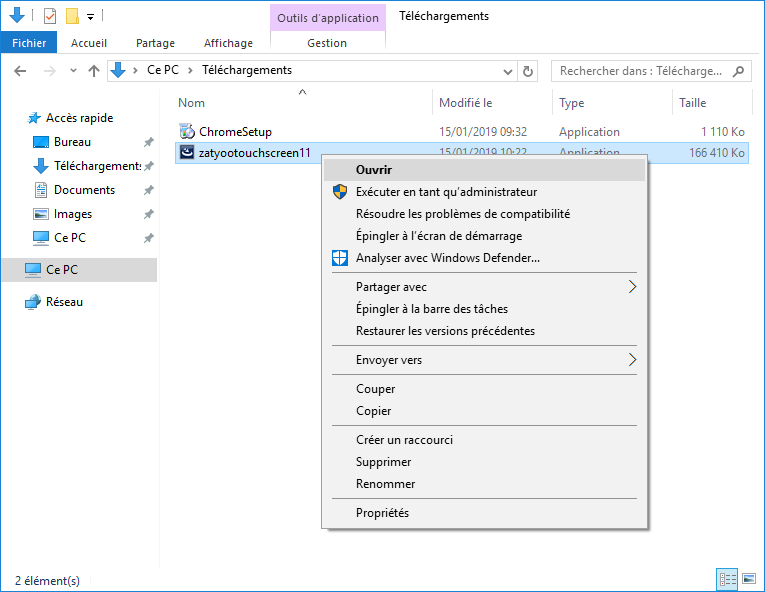765x592 pixels.
Task: Click download arrow icon in address bar
Action: (x=118, y=70)
